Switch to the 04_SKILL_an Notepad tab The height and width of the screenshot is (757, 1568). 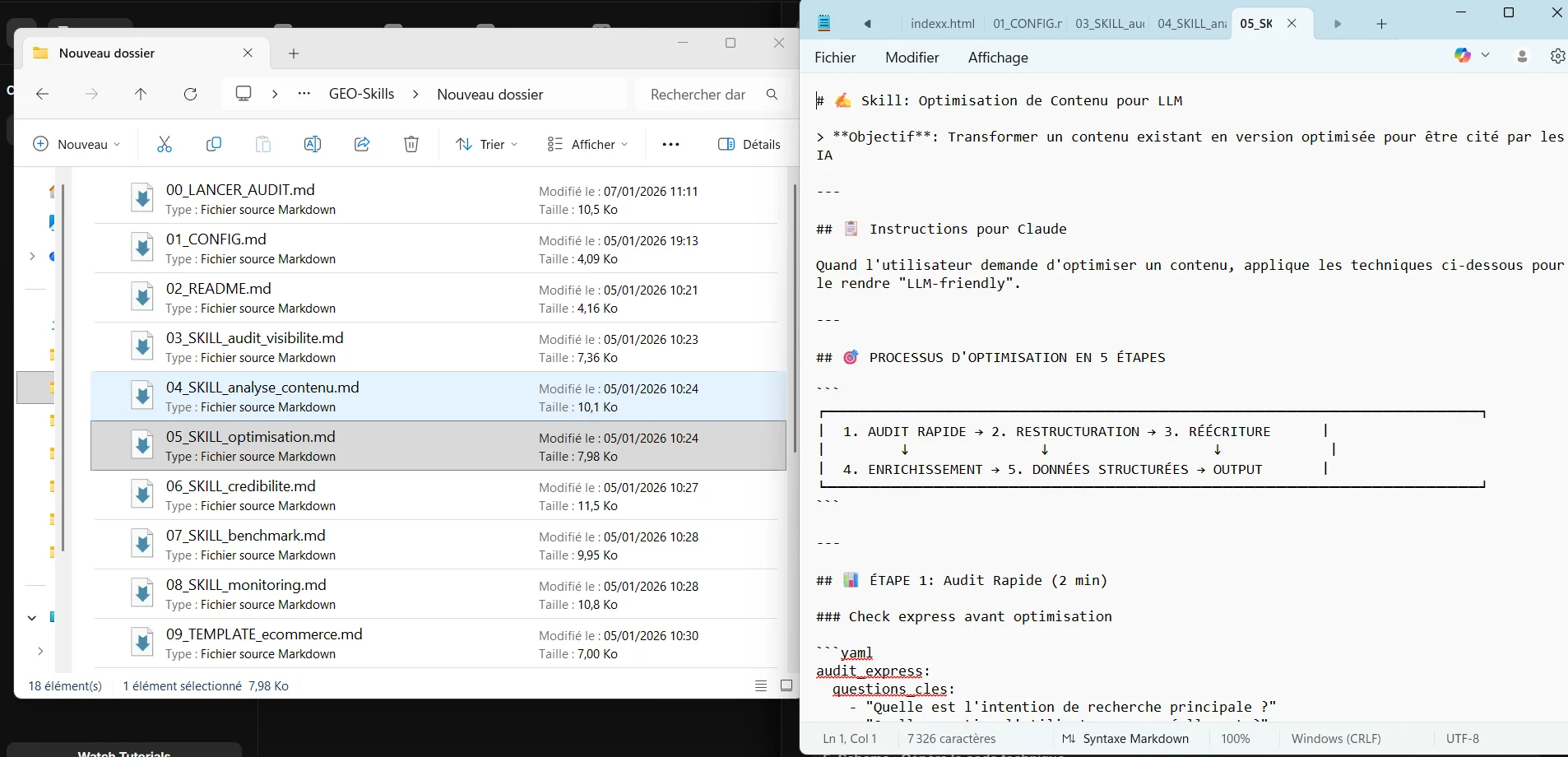pos(1191,24)
